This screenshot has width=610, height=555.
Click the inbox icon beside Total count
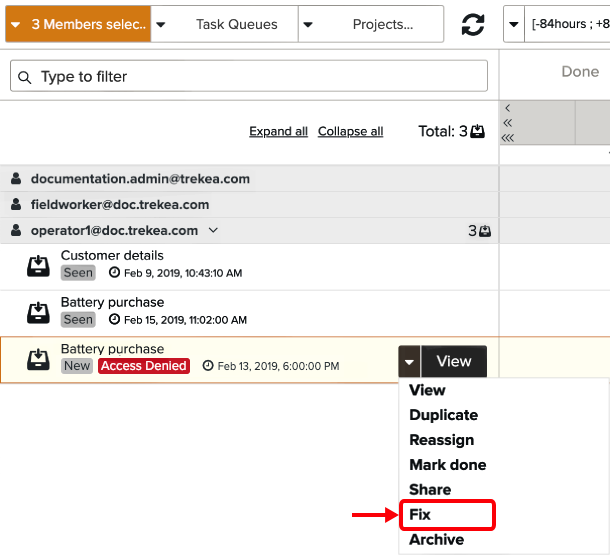point(478,132)
